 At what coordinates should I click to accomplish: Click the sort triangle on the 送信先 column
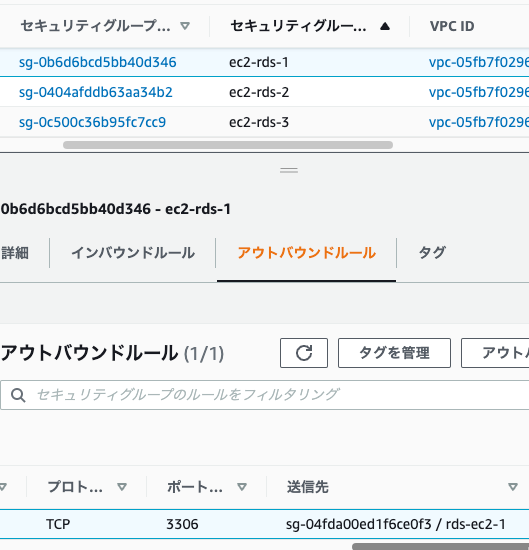coord(513,487)
